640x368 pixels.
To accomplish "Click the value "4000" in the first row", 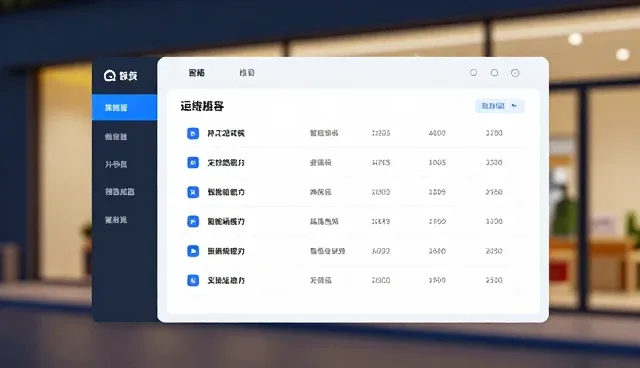I will click(x=437, y=133).
